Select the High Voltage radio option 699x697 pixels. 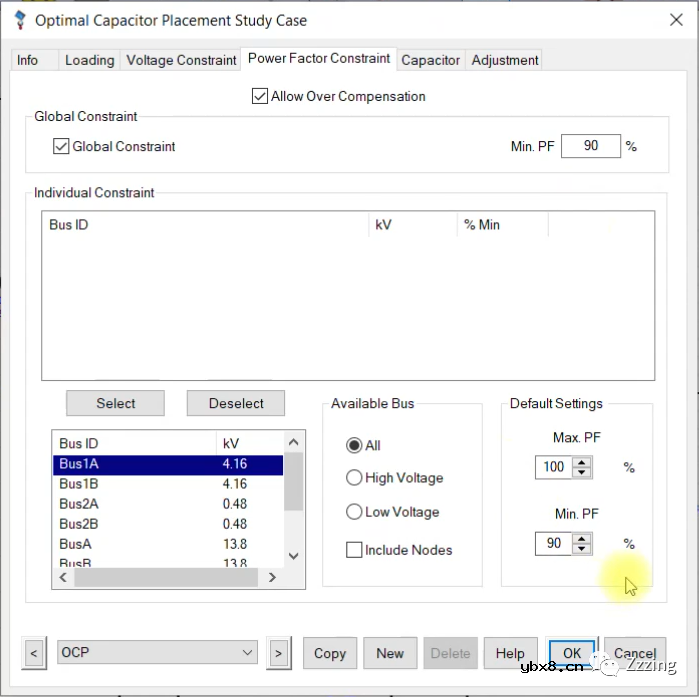click(x=353, y=478)
